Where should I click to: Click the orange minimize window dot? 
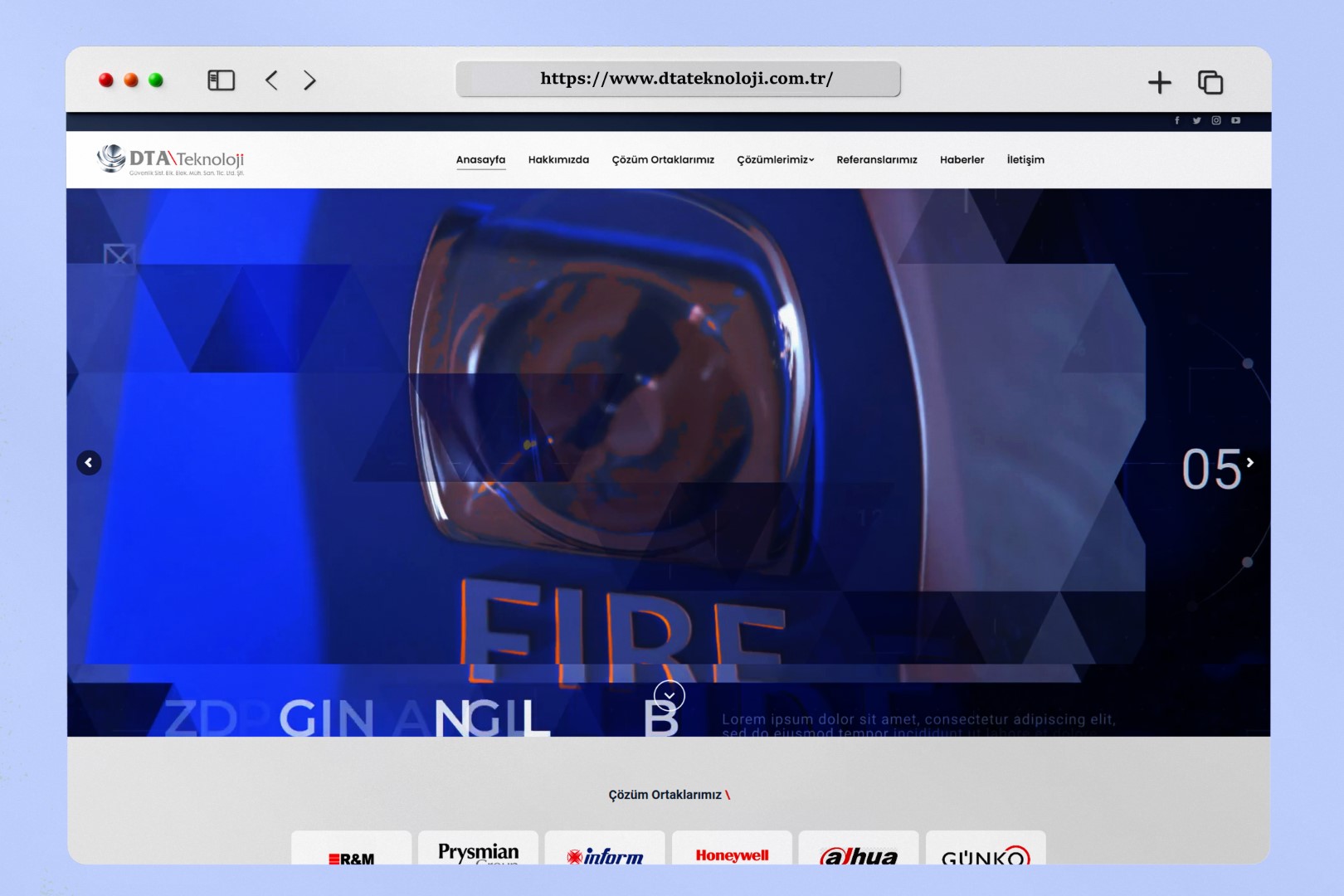point(131,80)
